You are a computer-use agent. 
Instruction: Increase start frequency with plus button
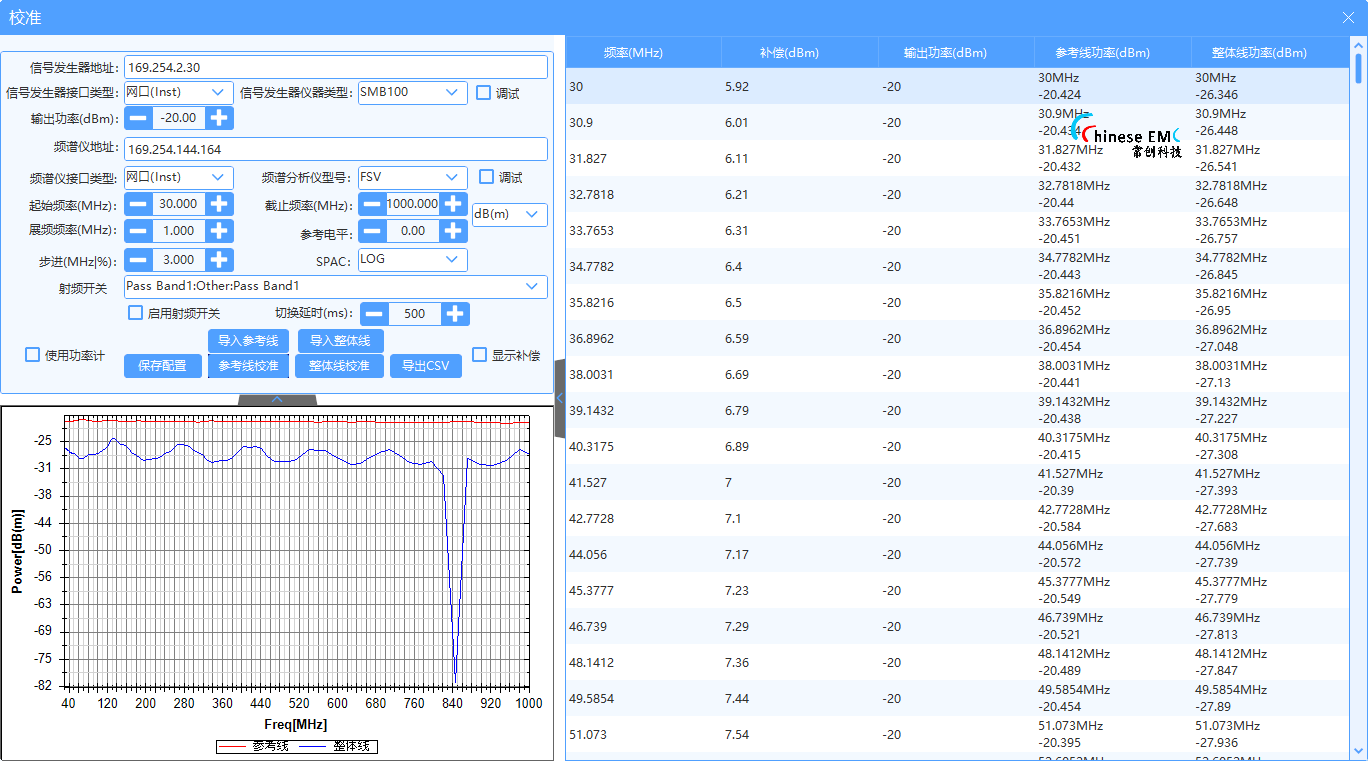220,203
